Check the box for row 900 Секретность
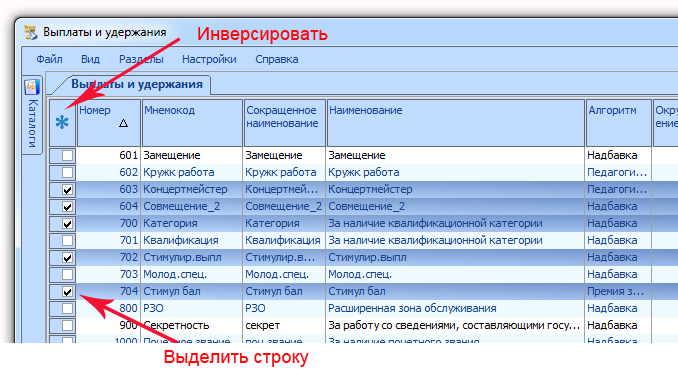The height and width of the screenshot is (374, 678). pyautogui.click(x=67, y=326)
